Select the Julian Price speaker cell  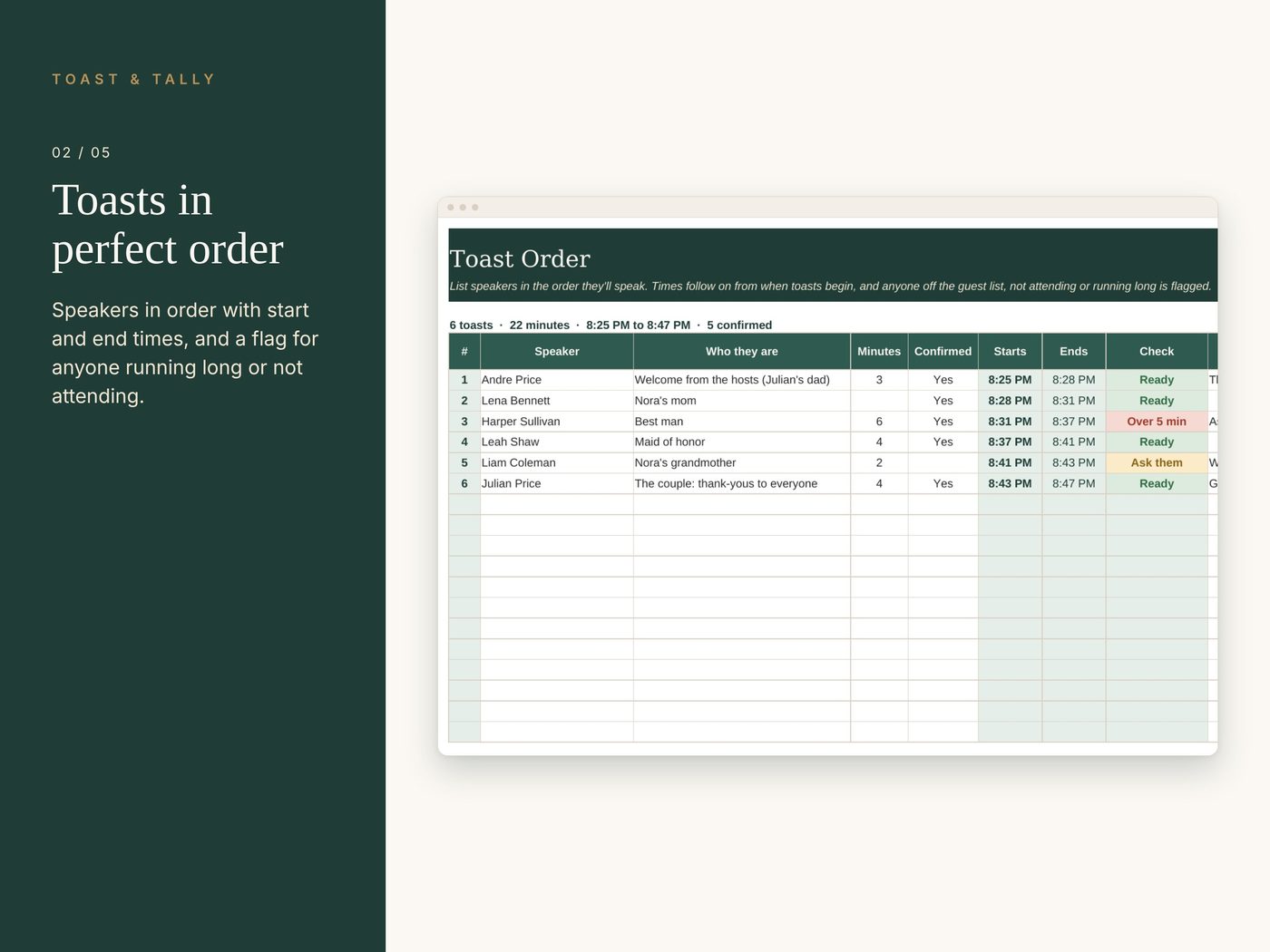click(x=556, y=483)
